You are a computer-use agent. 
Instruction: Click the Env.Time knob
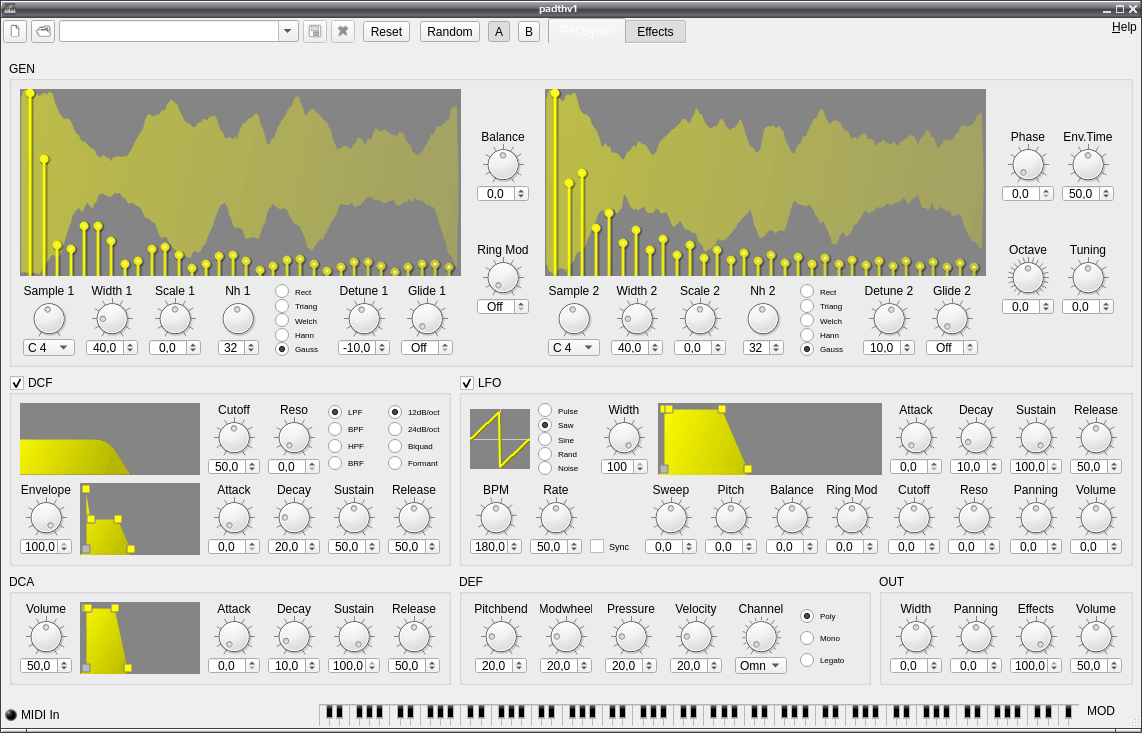click(x=1087, y=165)
